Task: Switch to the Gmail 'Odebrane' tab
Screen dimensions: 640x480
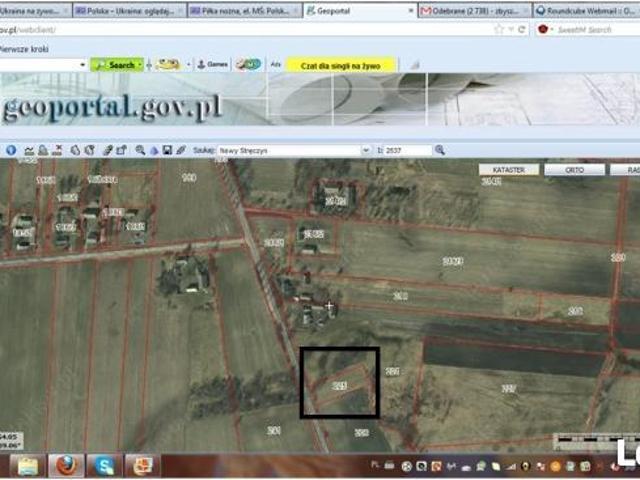Action: (x=475, y=11)
